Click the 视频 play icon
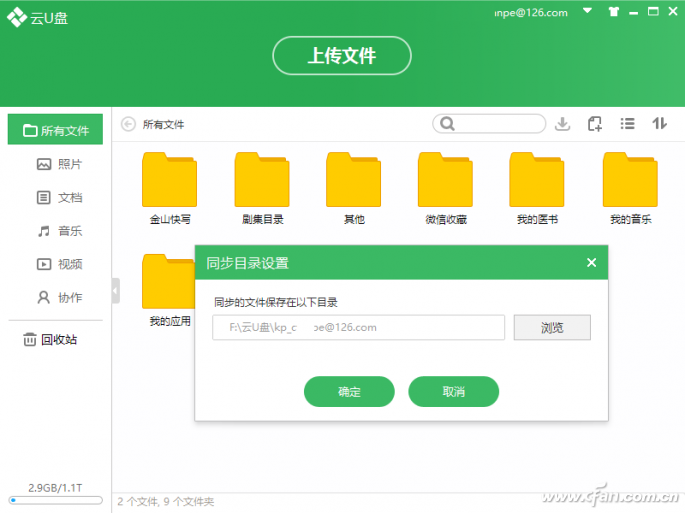 [x=44, y=264]
